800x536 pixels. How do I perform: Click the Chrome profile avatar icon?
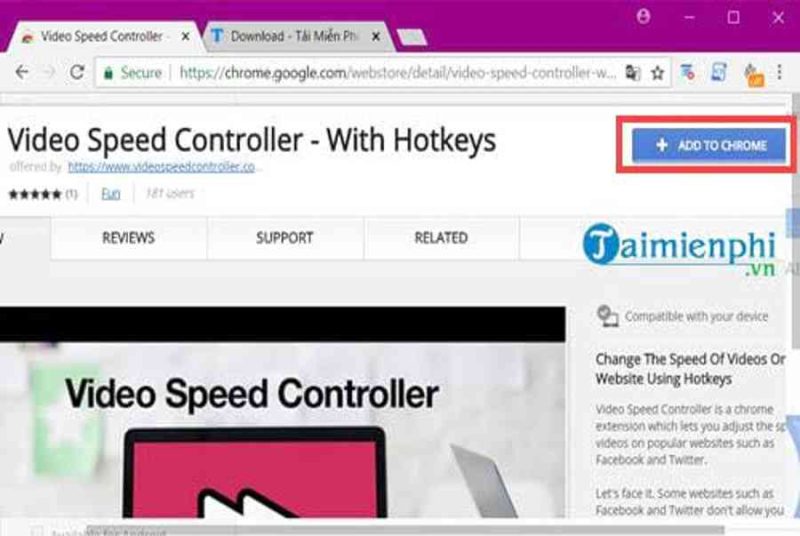(x=643, y=17)
